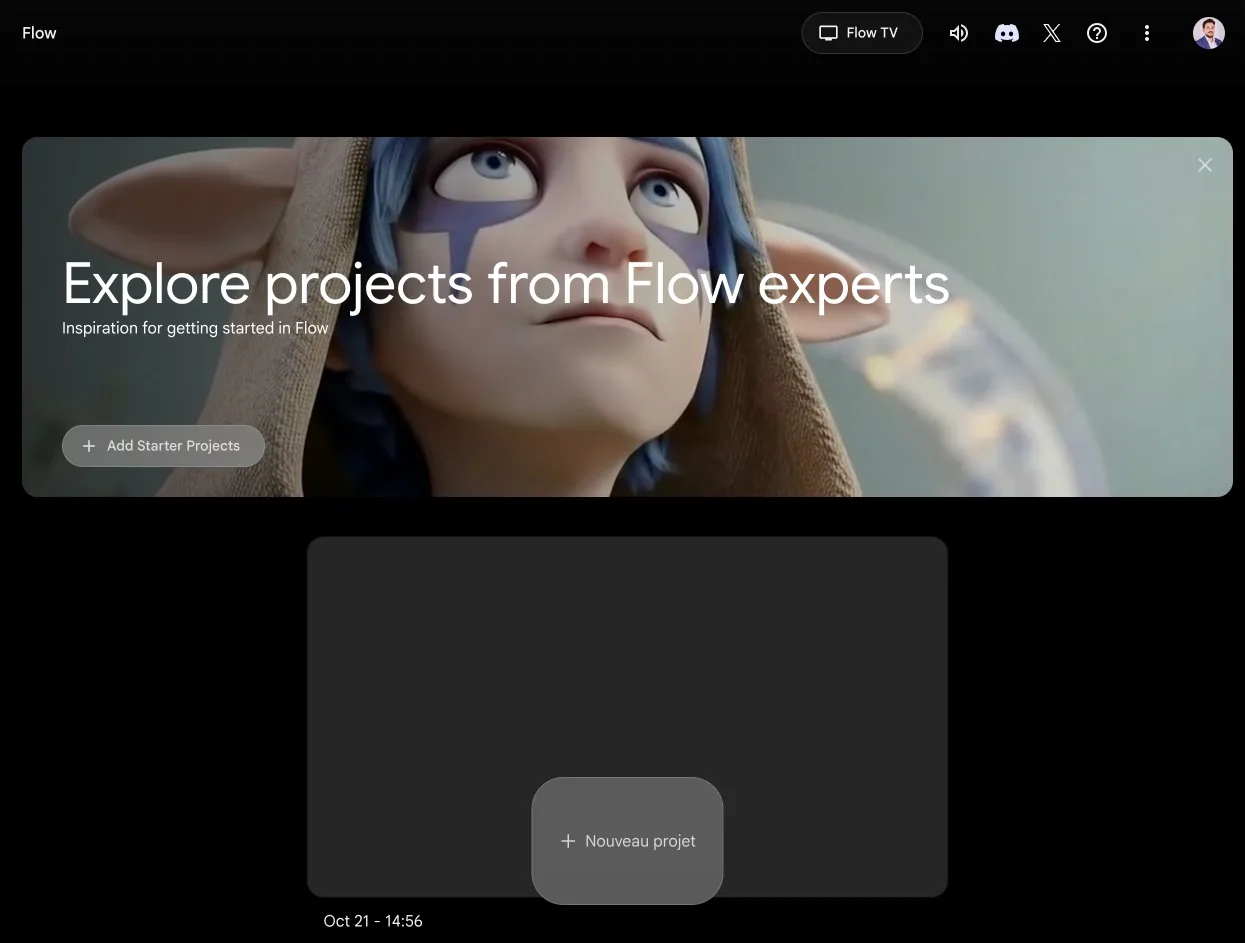Click the plus icon on Add Starter Projects
The height and width of the screenshot is (943, 1245).
pos(88,445)
